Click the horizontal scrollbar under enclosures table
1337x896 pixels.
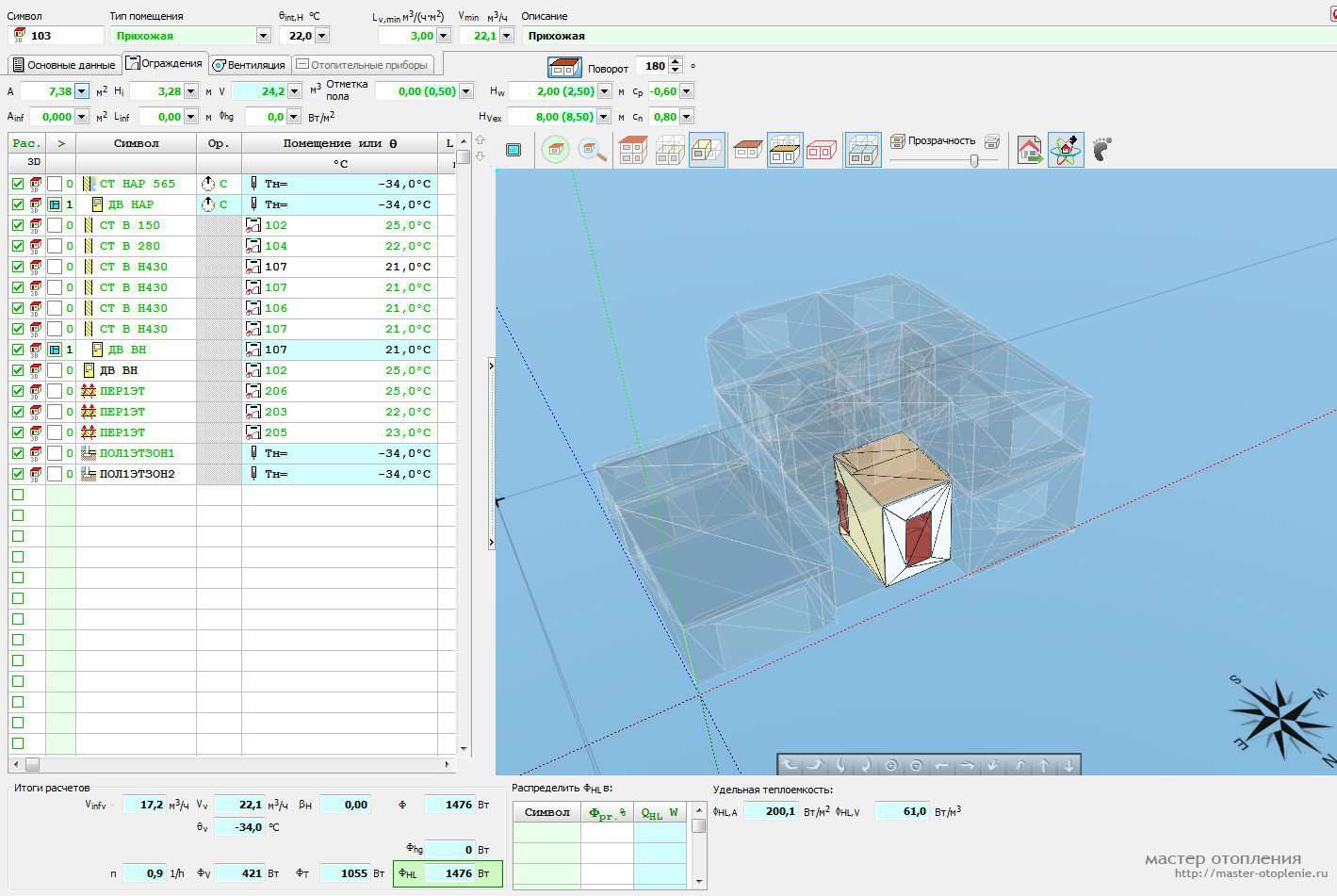coord(233,764)
